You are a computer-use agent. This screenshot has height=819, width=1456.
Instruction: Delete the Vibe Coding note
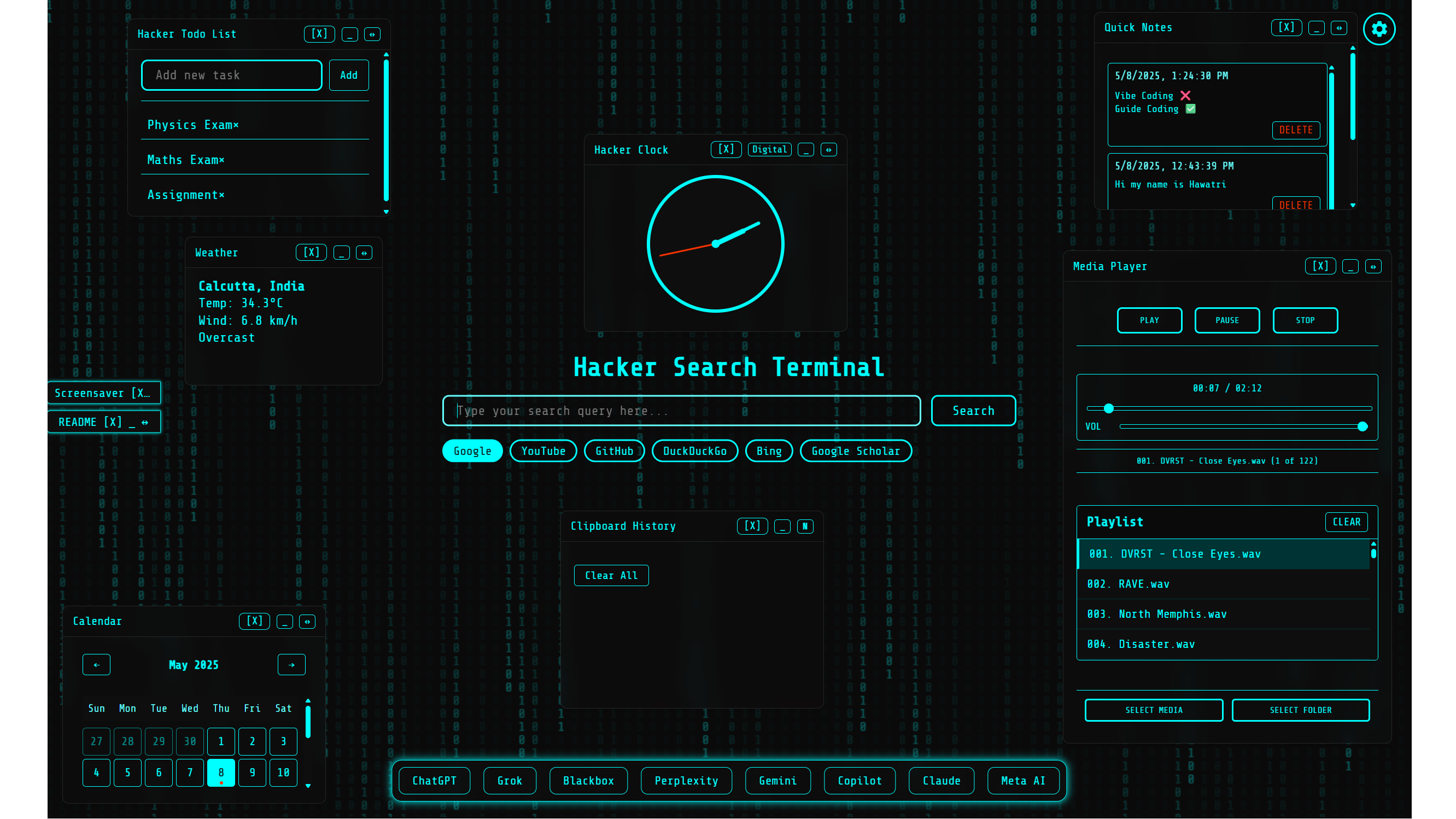tap(1296, 130)
